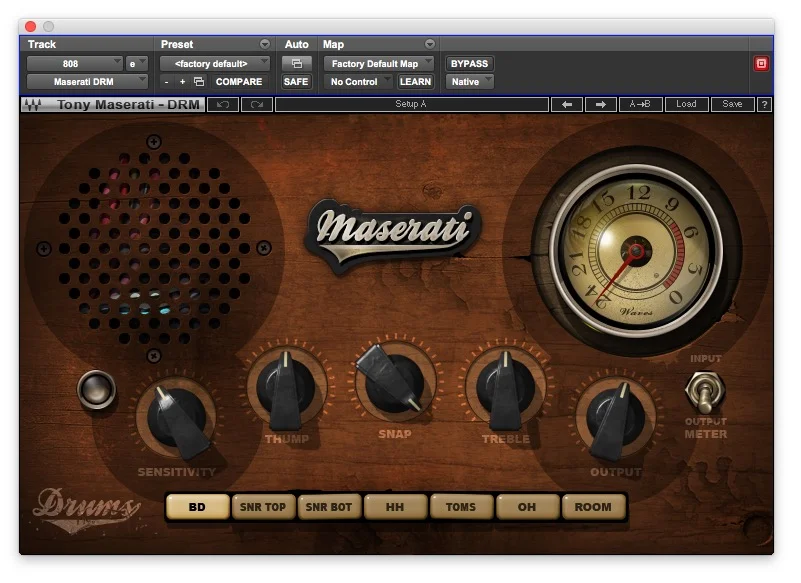
Task: Flip the Input/Output Meter toggle switch
Action: (x=705, y=392)
